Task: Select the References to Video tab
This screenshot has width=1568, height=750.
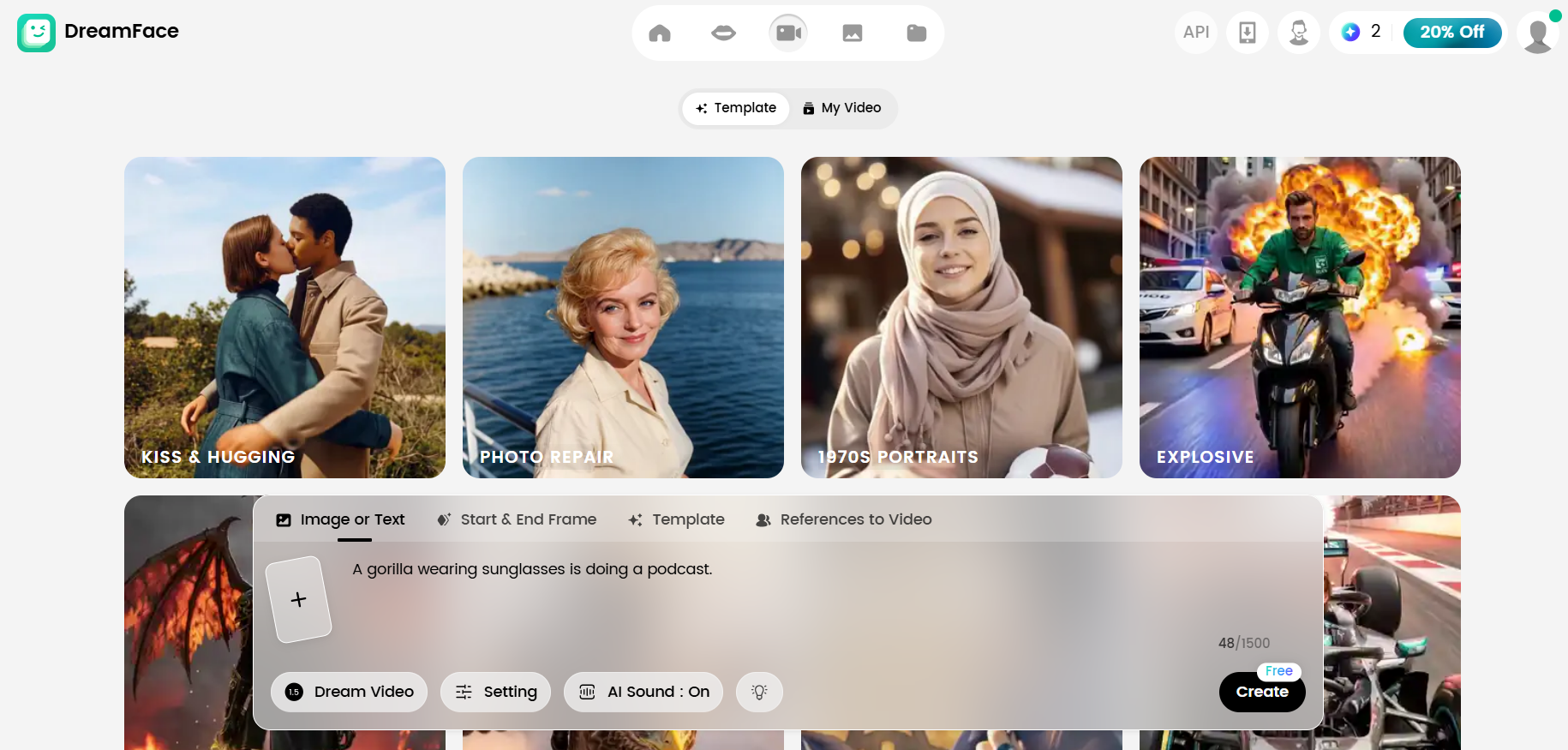Action: pyautogui.click(x=844, y=519)
